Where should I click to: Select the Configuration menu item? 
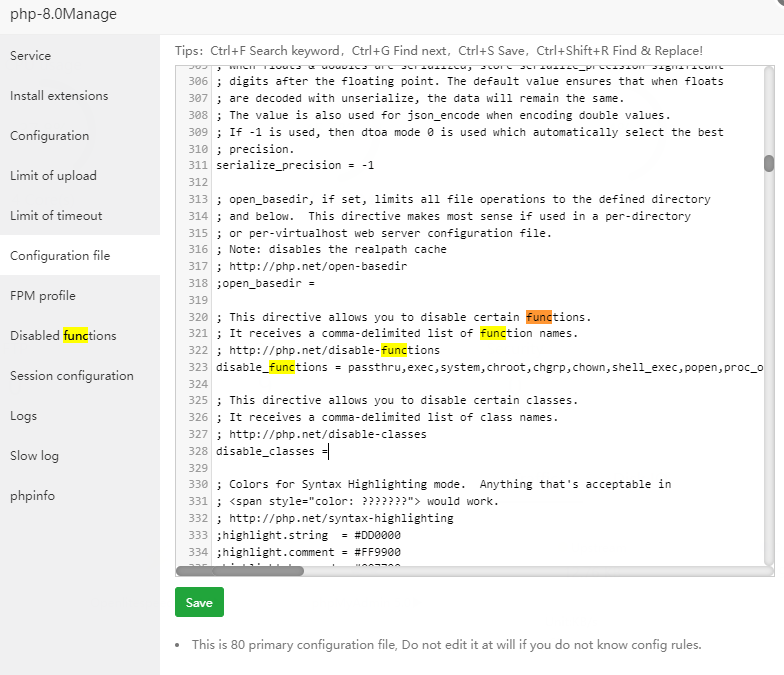click(x=50, y=136)
